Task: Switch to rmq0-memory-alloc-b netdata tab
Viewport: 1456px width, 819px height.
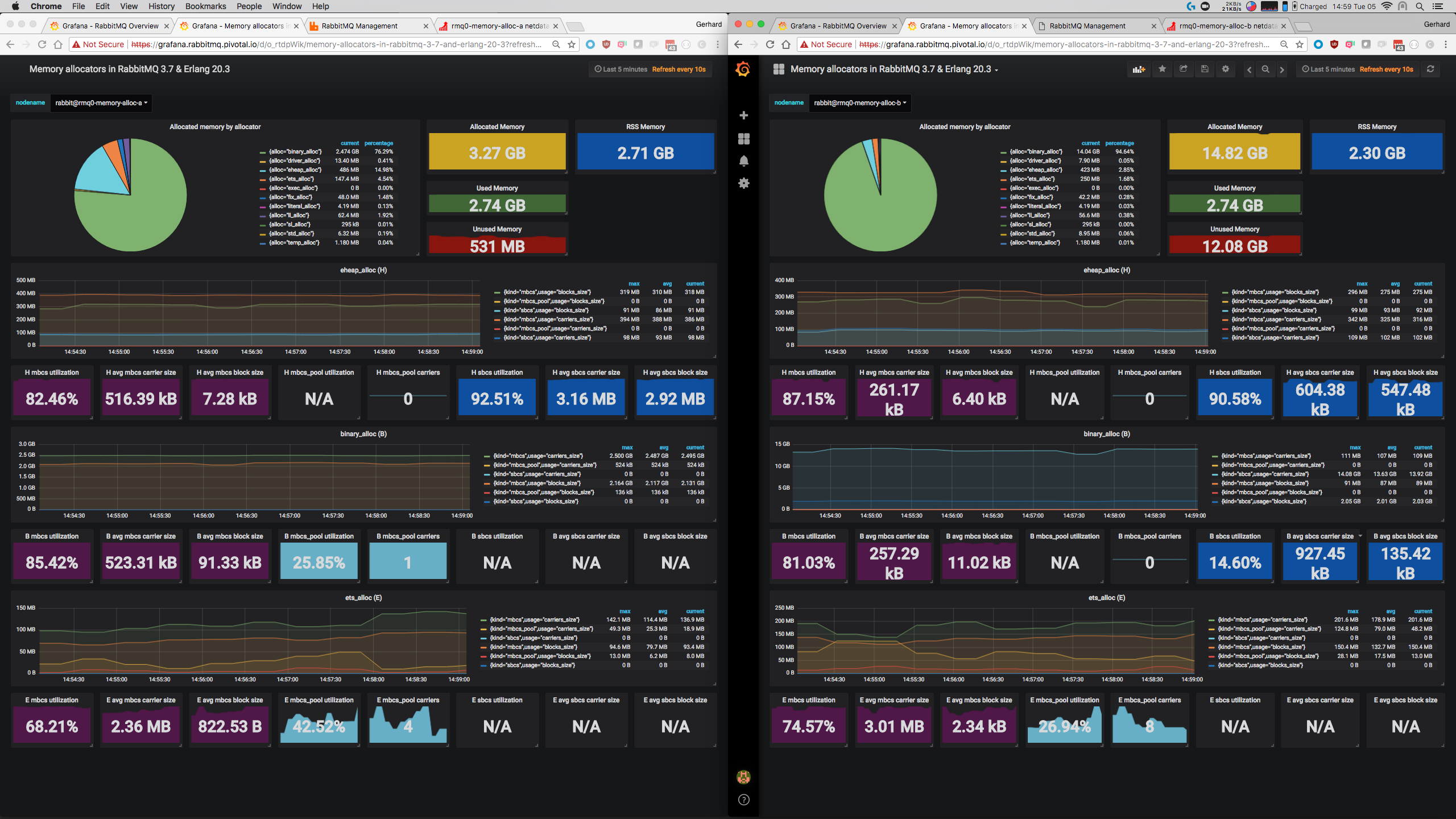Action: [x=1227, y=26]
